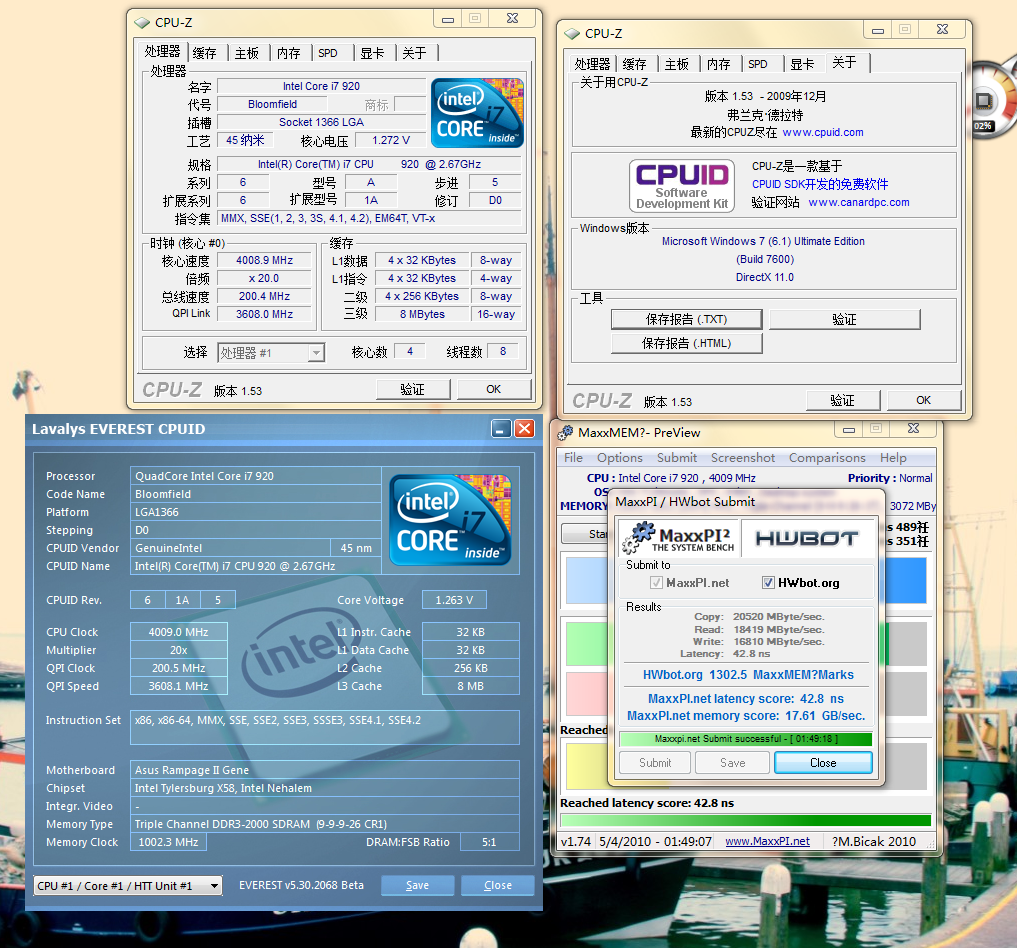This screenshot has height=948, width=1017.
Task: Open the www.cpuid.com link
Action: click(x=823, y=132)
